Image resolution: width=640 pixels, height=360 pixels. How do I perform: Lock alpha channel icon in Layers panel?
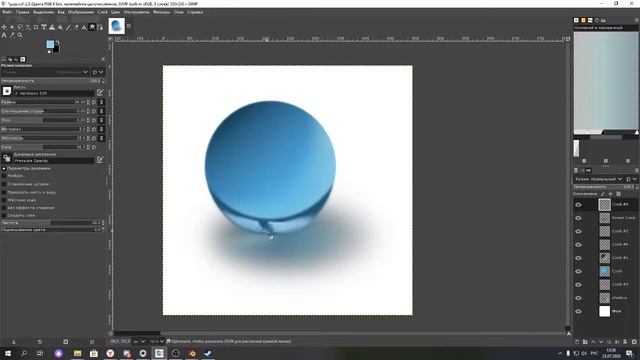point(618,194)
